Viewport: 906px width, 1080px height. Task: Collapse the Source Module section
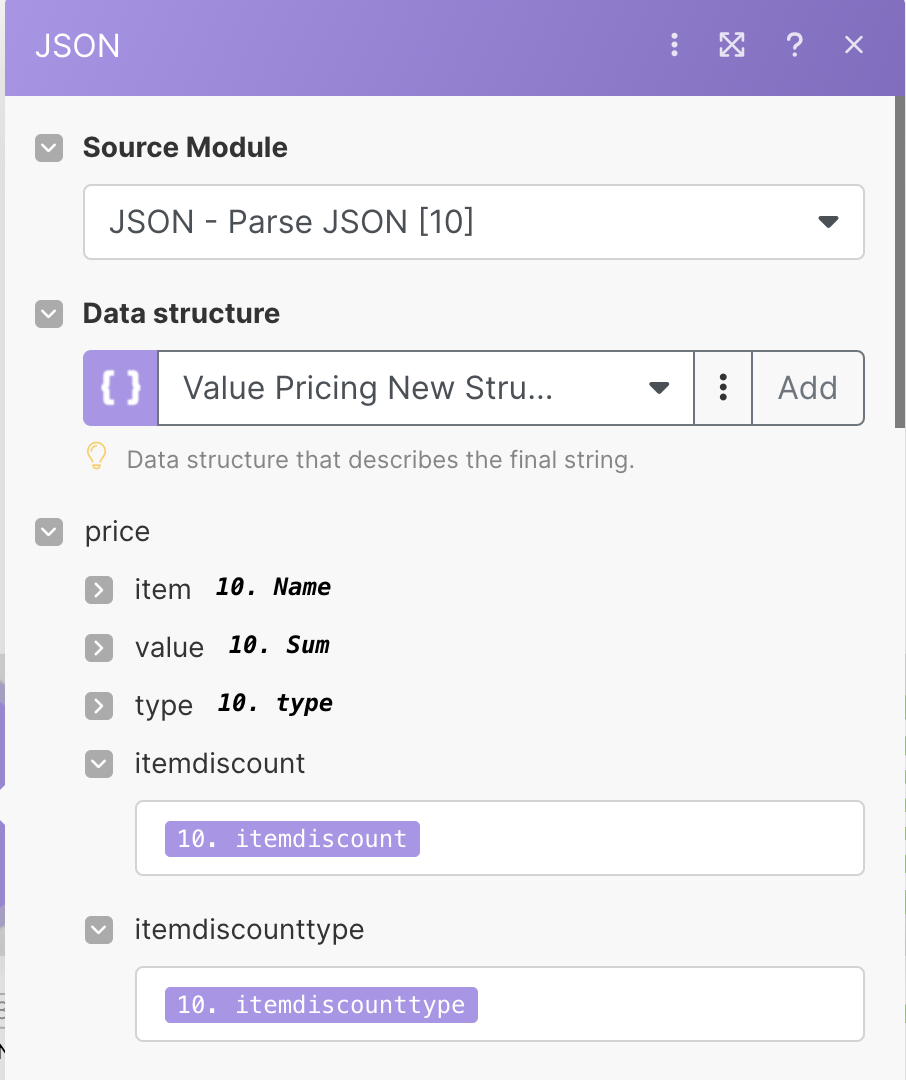[49, 148]
